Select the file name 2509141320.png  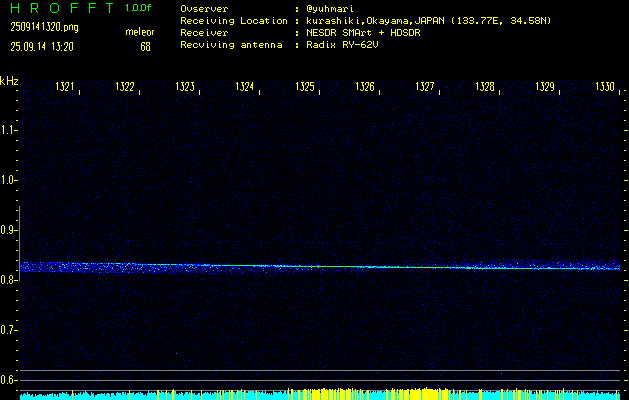(x=44, y=27)
